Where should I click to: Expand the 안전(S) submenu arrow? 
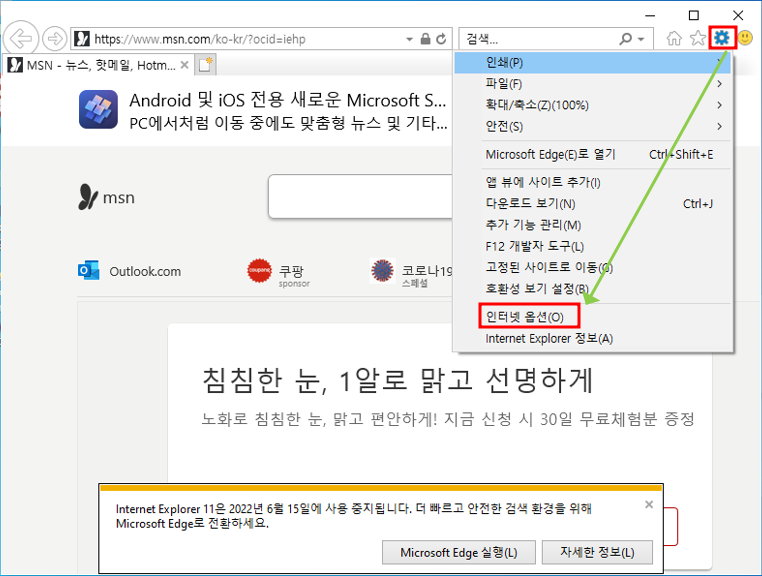click(719, 126)
